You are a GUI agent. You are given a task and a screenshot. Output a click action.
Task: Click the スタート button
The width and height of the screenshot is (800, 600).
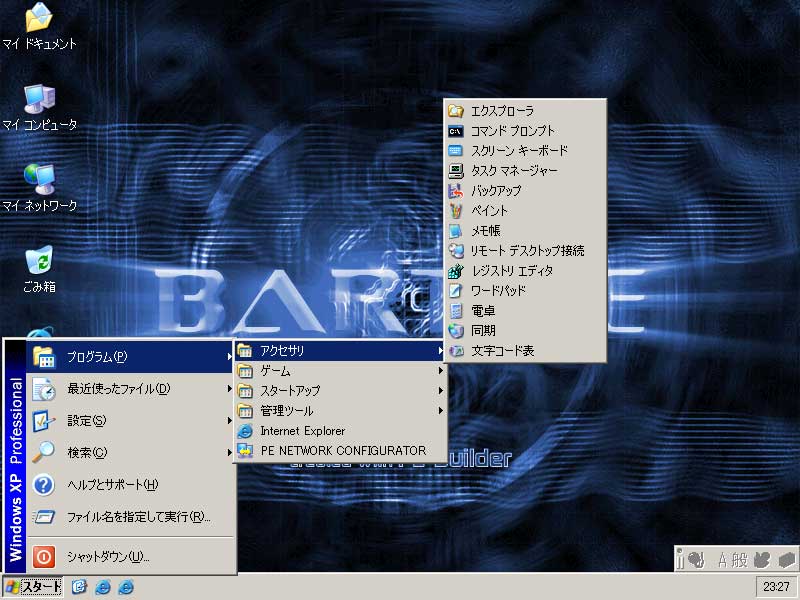pos(33,587)
